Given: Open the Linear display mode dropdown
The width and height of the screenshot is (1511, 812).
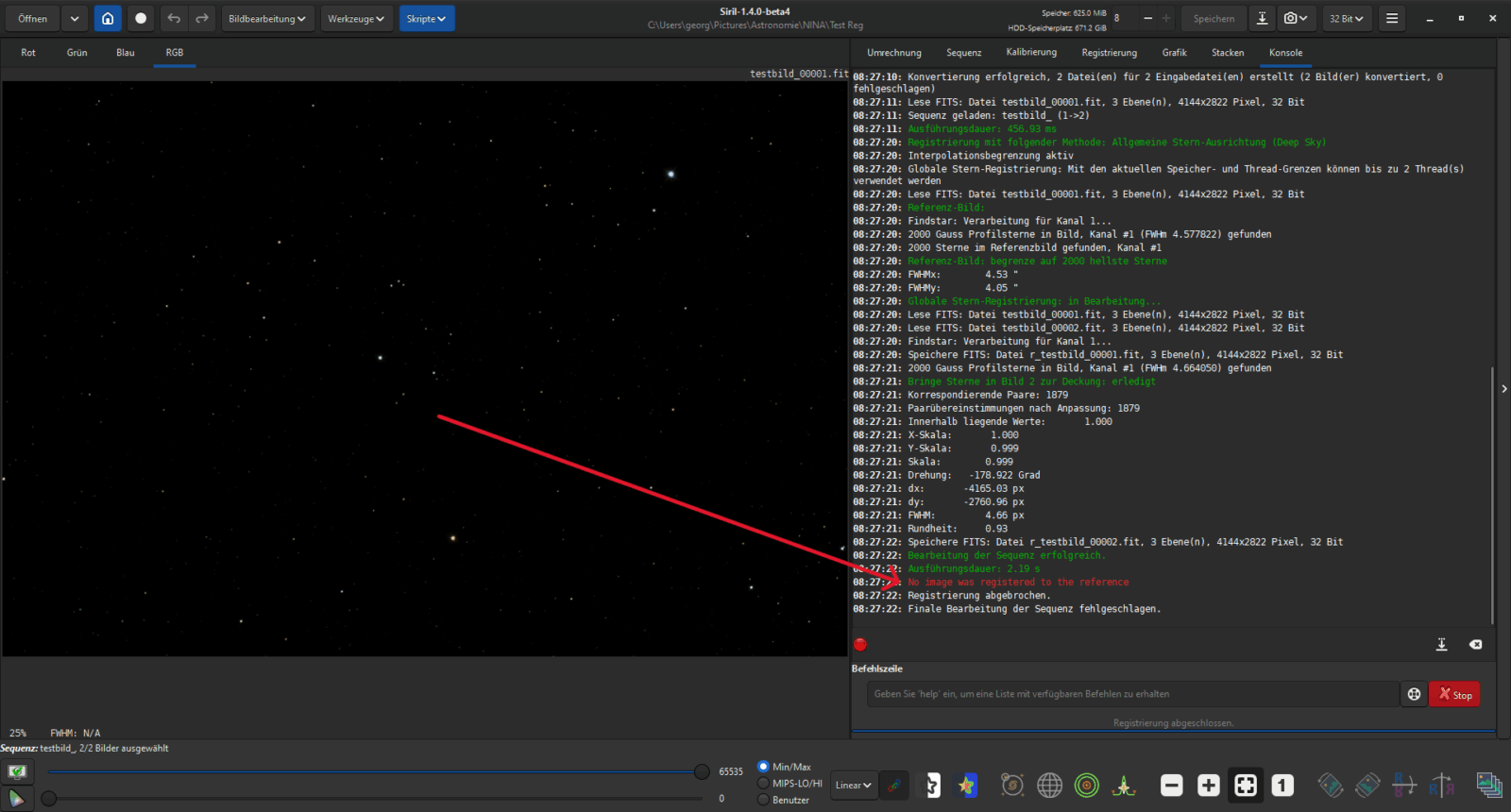Looking at the screenshot, I should 853,786.
